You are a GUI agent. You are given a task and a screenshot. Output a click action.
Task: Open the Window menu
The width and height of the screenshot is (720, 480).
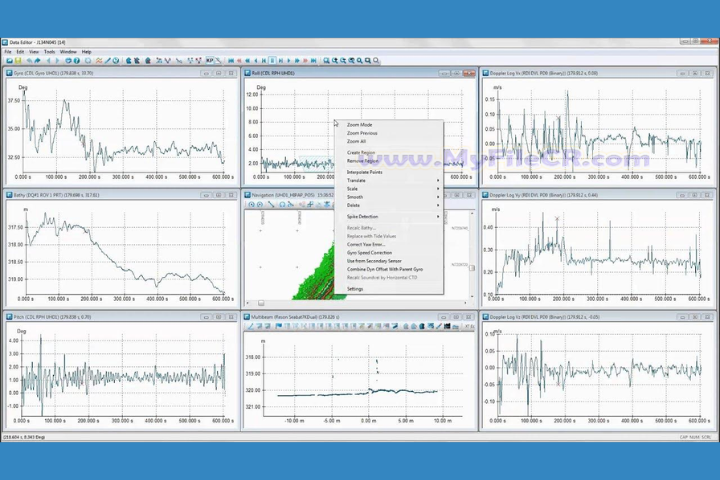pos(68,52)
